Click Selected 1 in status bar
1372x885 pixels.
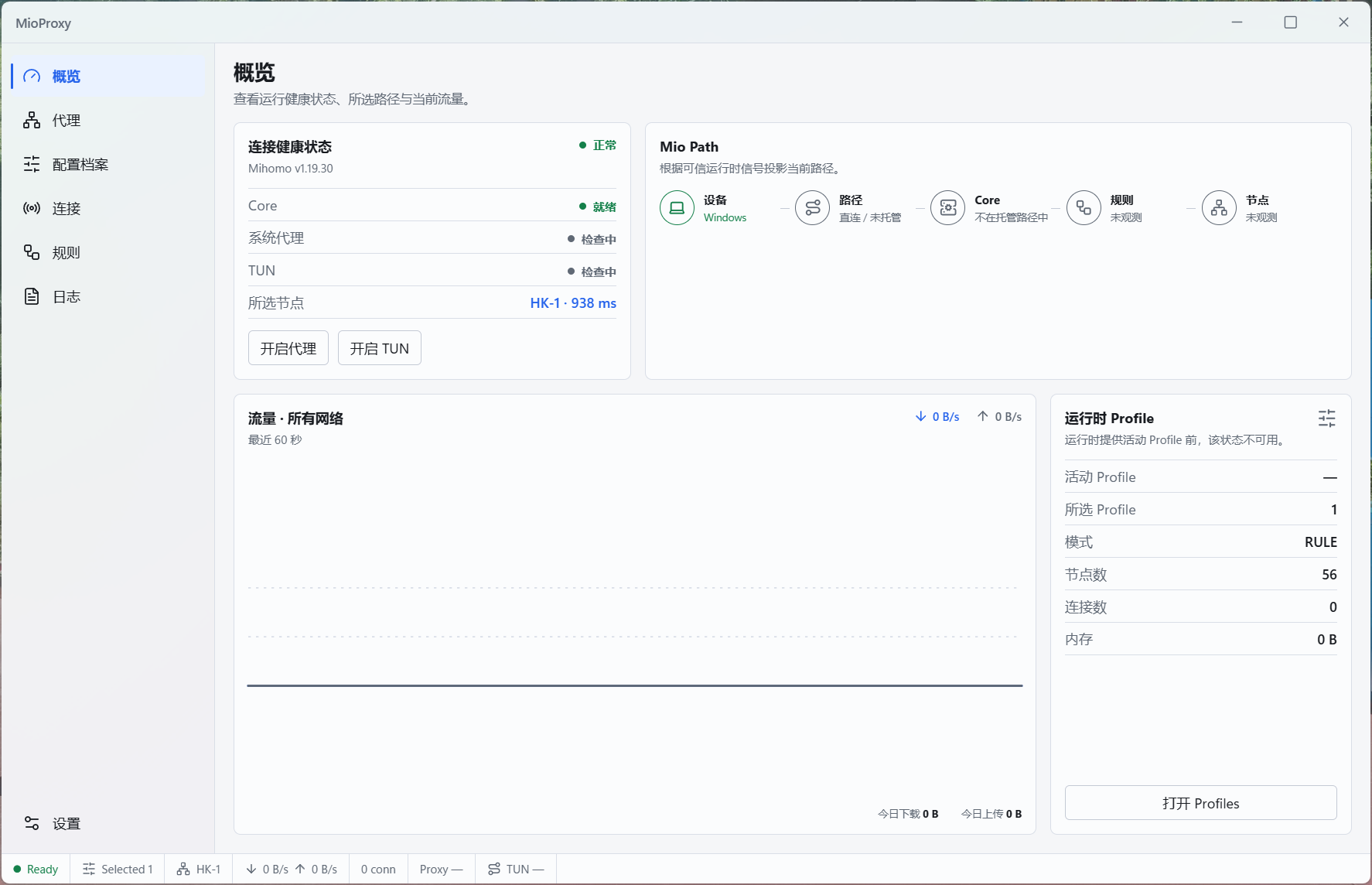click(x=118, y=869)
